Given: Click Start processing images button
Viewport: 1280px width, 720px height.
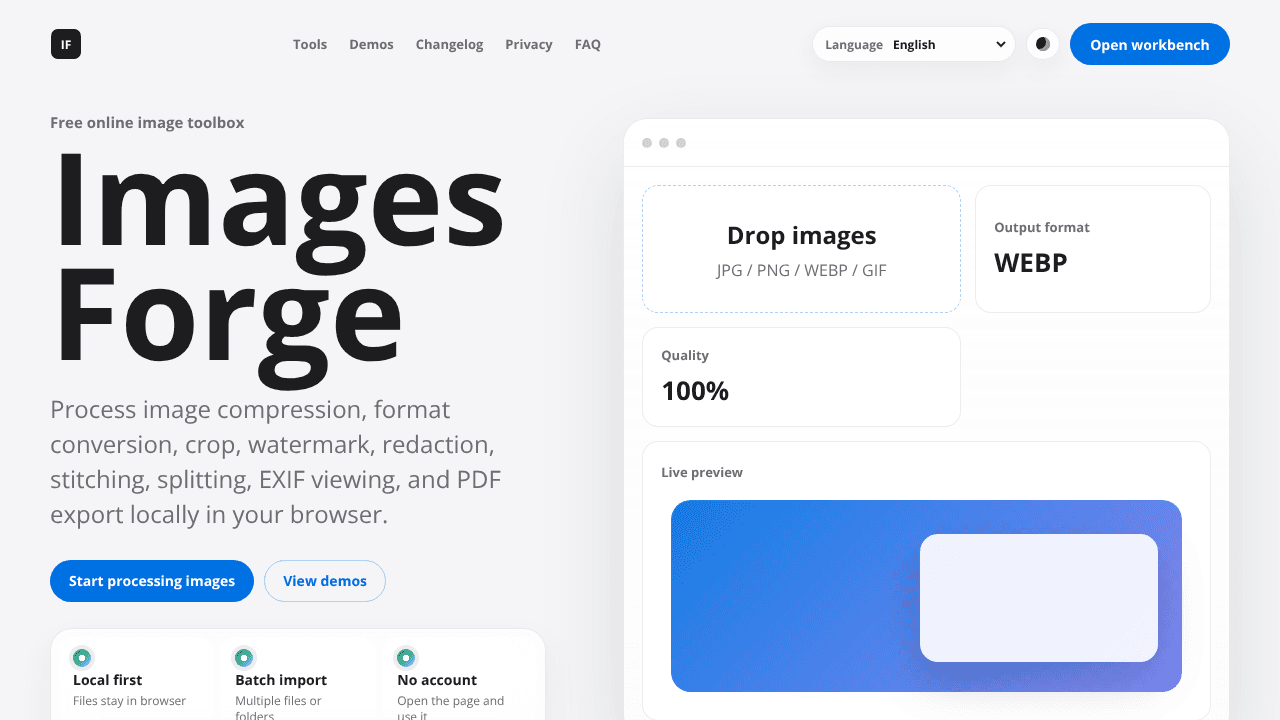Looking at the screenshot, I should (x=152, y=581).
